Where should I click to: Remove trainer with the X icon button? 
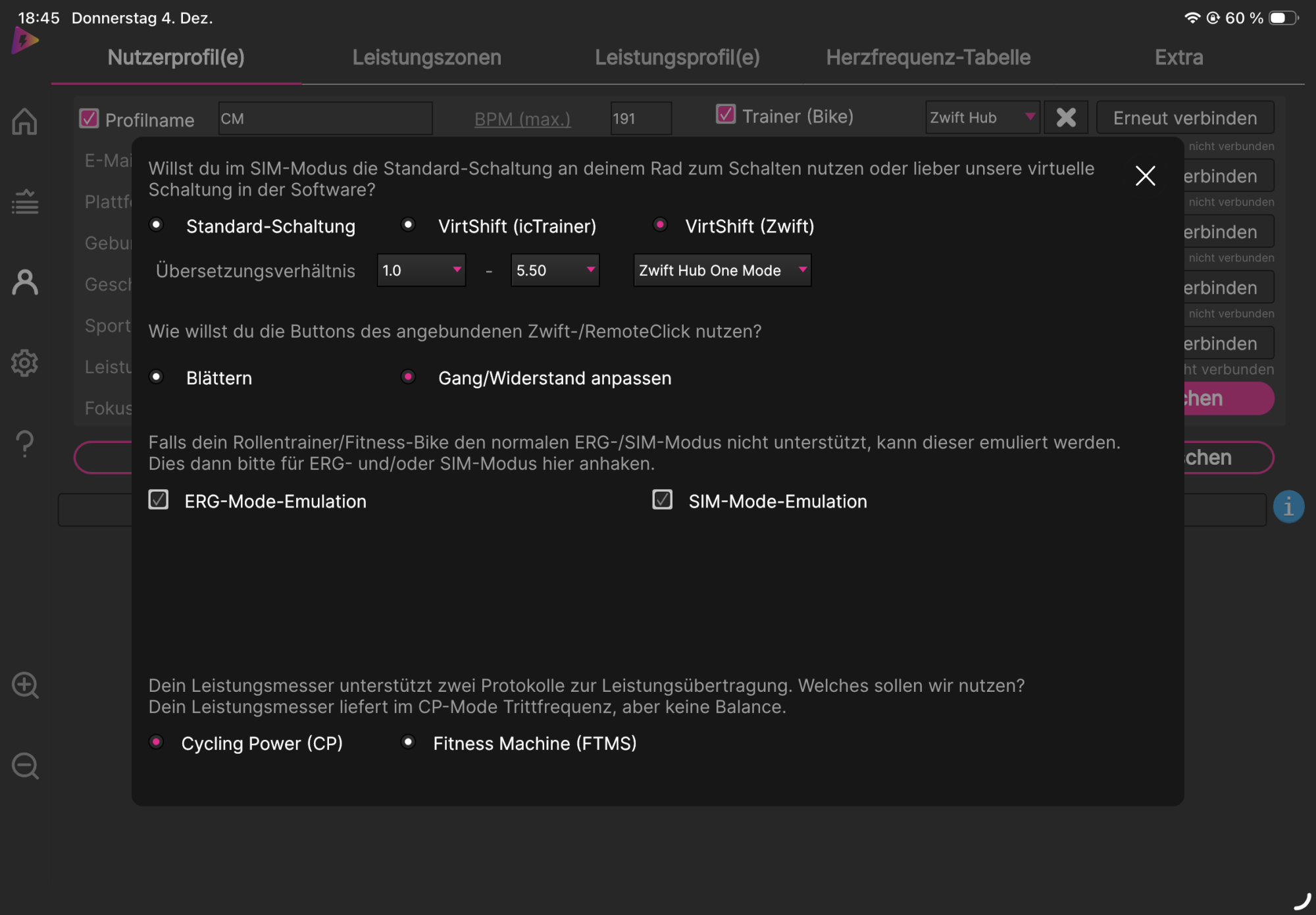pyautogui.click(x=1066, y=118)
